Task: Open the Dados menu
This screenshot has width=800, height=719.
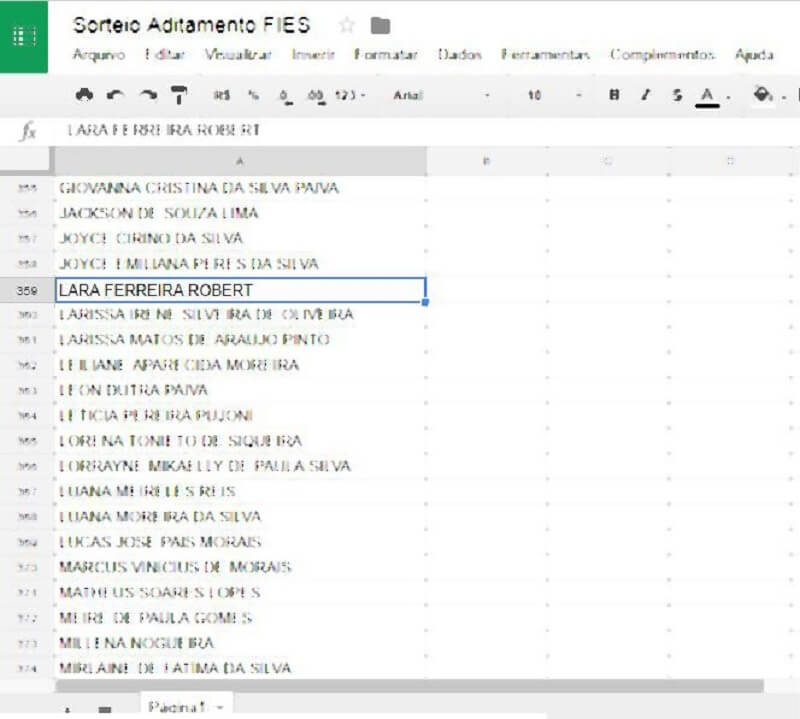Action: 459,55
